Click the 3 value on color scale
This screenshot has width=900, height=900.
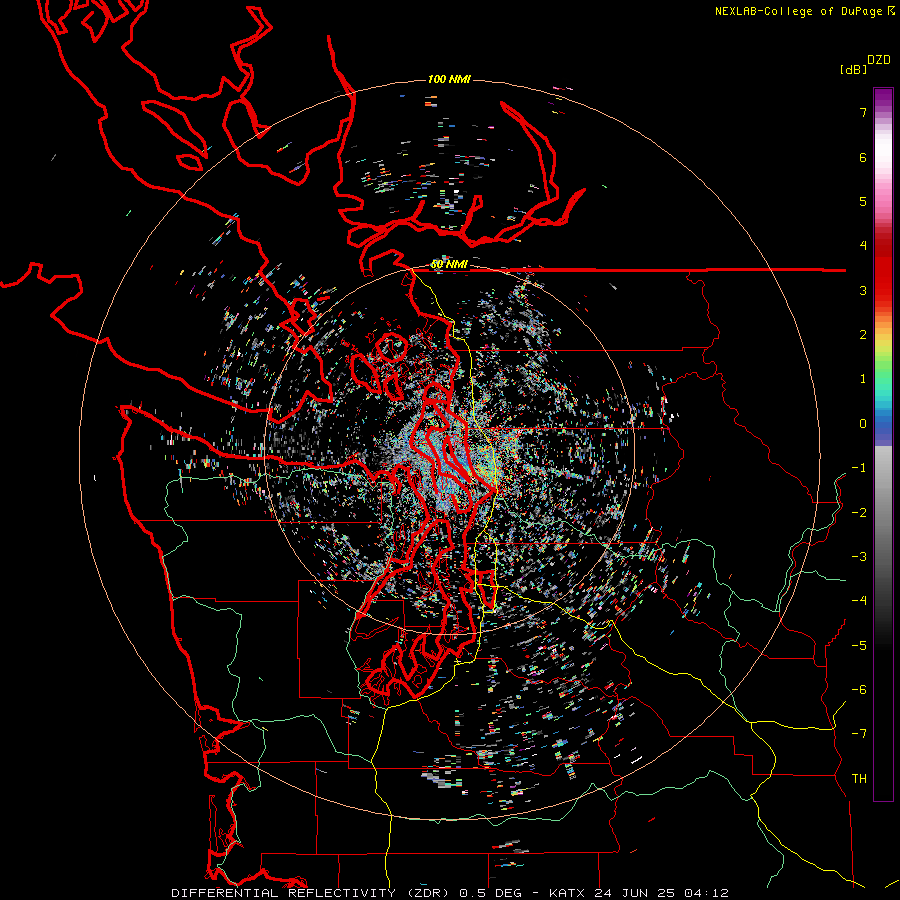[x=863, y=290]
